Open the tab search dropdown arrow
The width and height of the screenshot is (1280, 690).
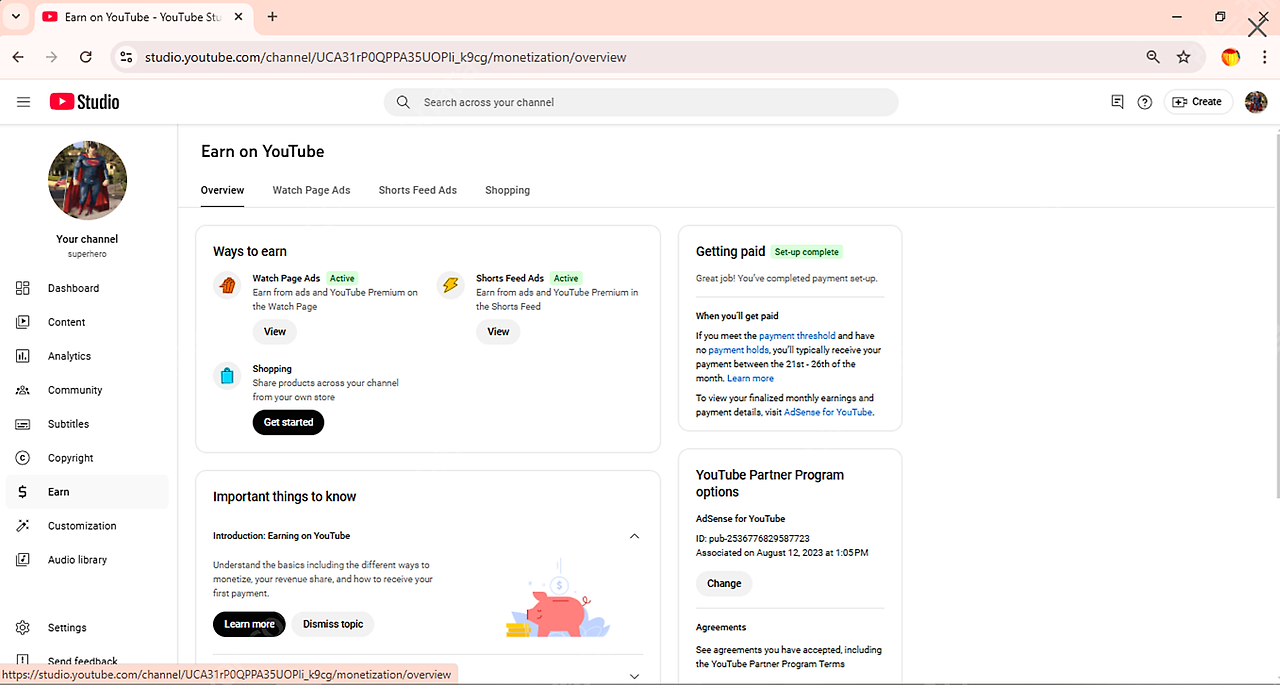[16, 17]
